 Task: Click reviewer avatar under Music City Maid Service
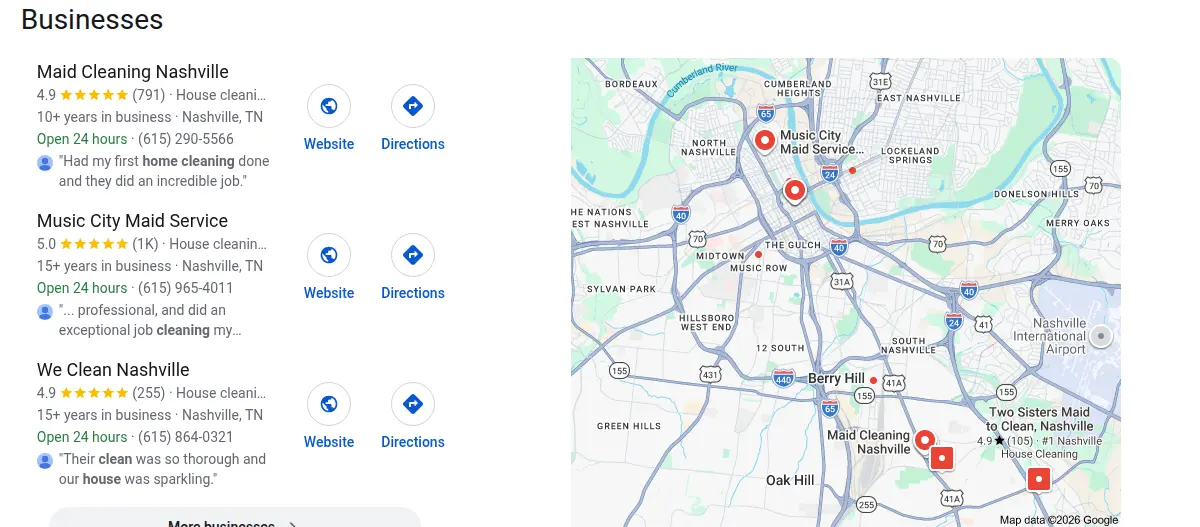coord(45,312)
